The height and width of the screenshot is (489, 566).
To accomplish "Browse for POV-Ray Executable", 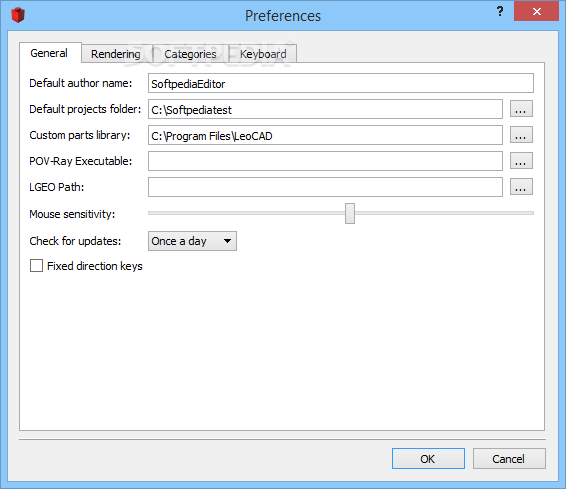I will (x=521, y=161).
